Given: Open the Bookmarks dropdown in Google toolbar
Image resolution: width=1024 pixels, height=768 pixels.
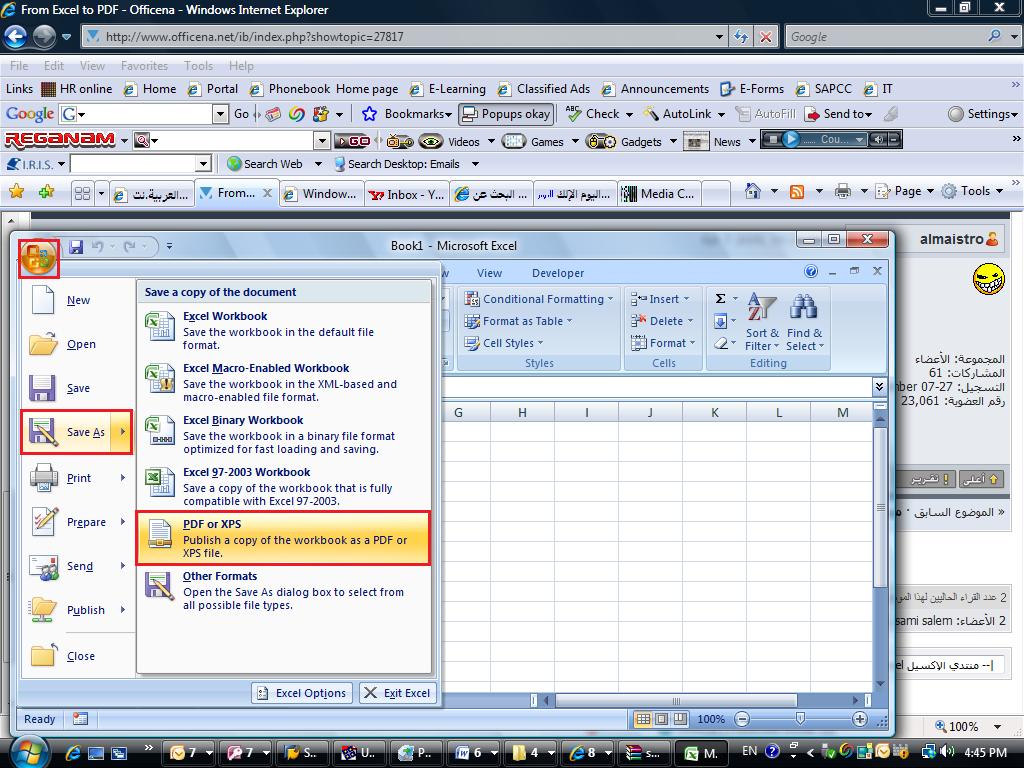Looking at the screenshot, I should [408, 114].
